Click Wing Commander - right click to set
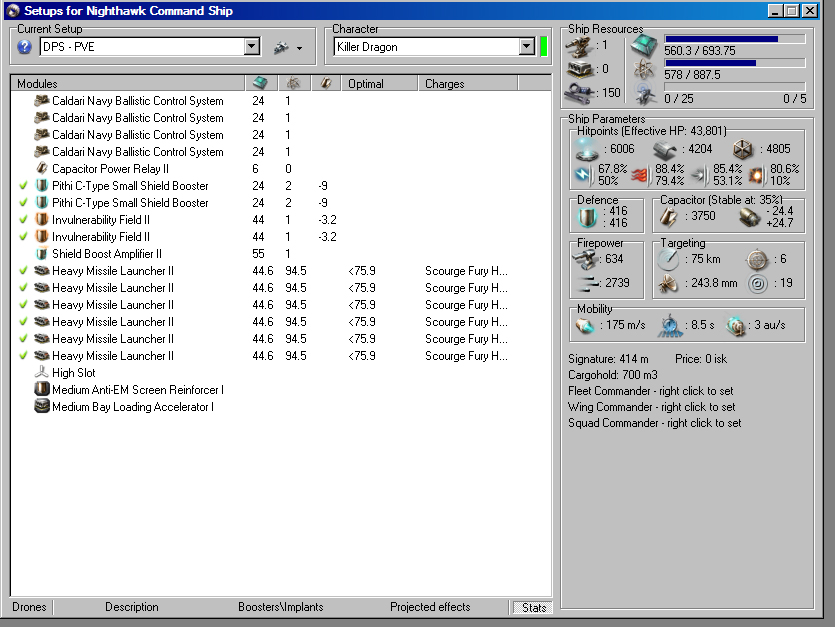The image size is (835, 627). tap(652, 407)
